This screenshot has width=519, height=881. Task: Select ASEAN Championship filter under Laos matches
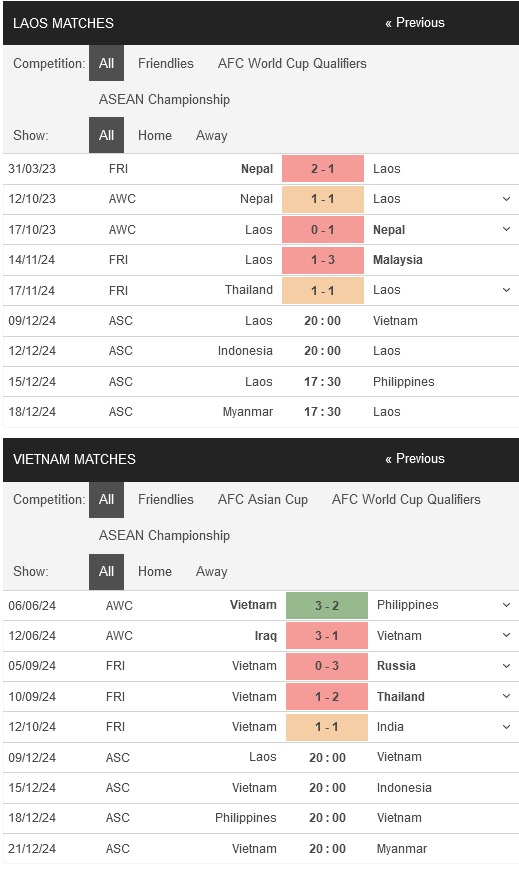pyautogui.click(x=164, y=99)
